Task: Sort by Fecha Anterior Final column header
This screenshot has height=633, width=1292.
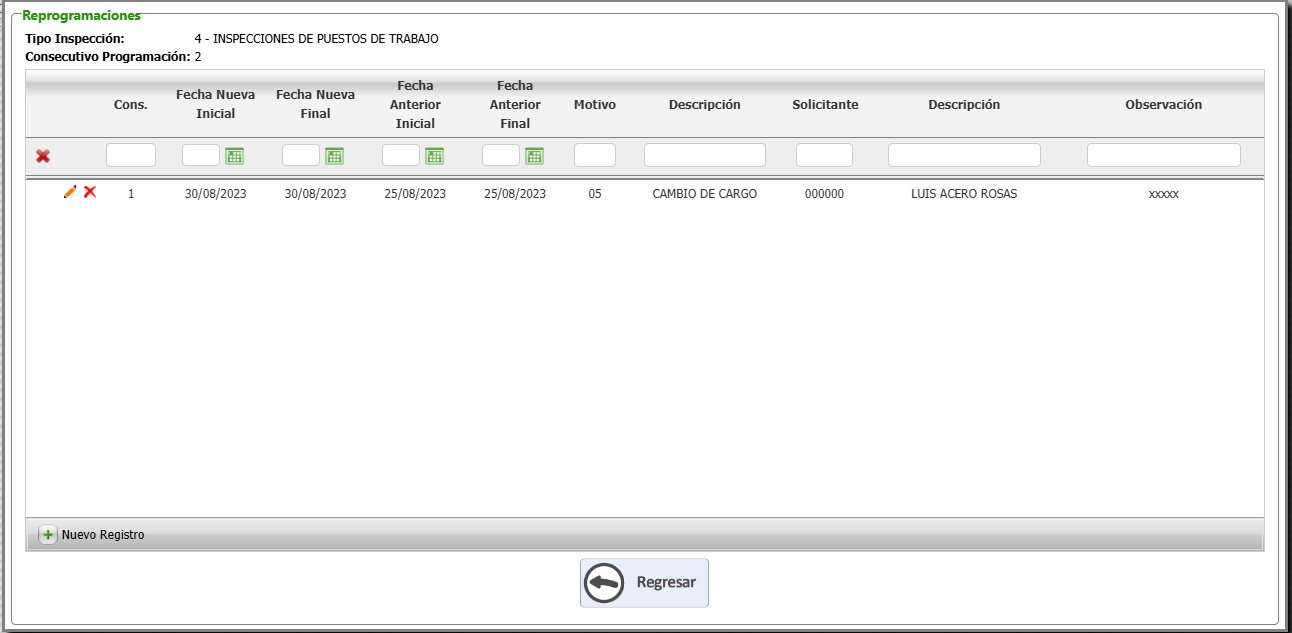Action: (516, 105)
